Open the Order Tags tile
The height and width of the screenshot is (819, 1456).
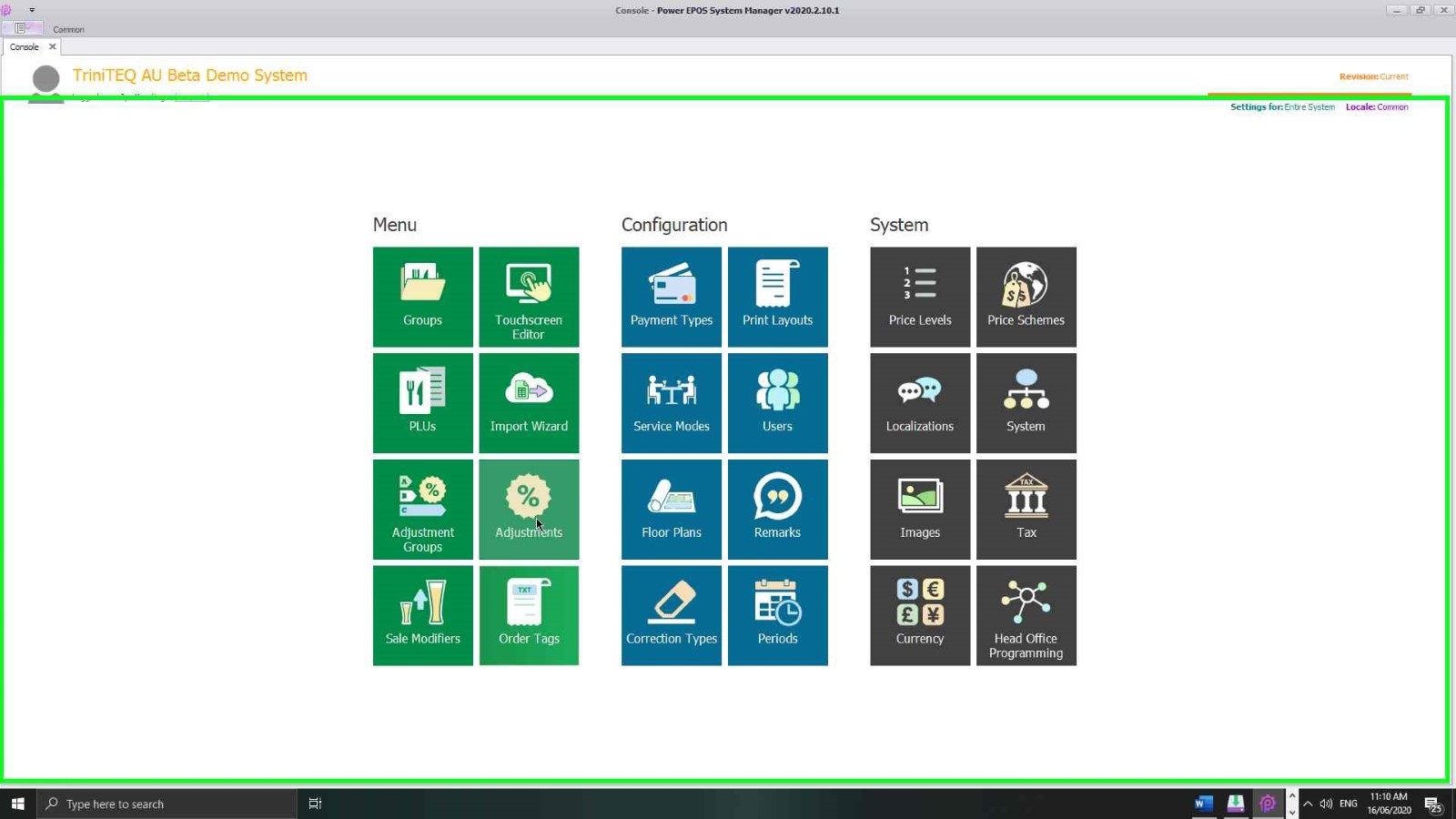point(529,615)
